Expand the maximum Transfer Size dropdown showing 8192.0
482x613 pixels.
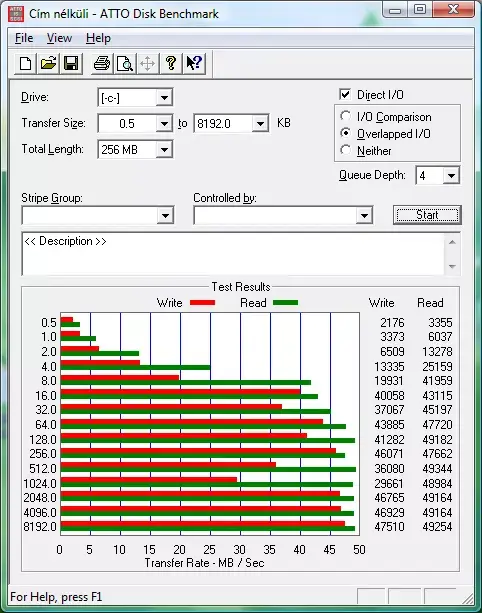pos(260,124)
